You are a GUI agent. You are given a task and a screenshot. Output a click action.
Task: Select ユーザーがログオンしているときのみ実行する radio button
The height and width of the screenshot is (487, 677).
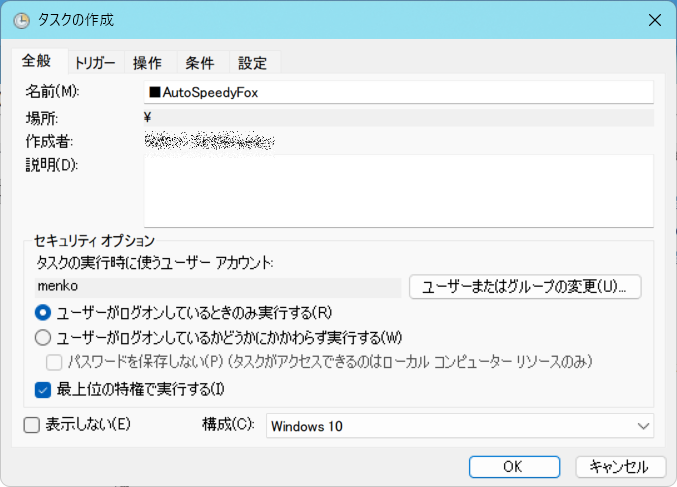[x=43, y=313]
